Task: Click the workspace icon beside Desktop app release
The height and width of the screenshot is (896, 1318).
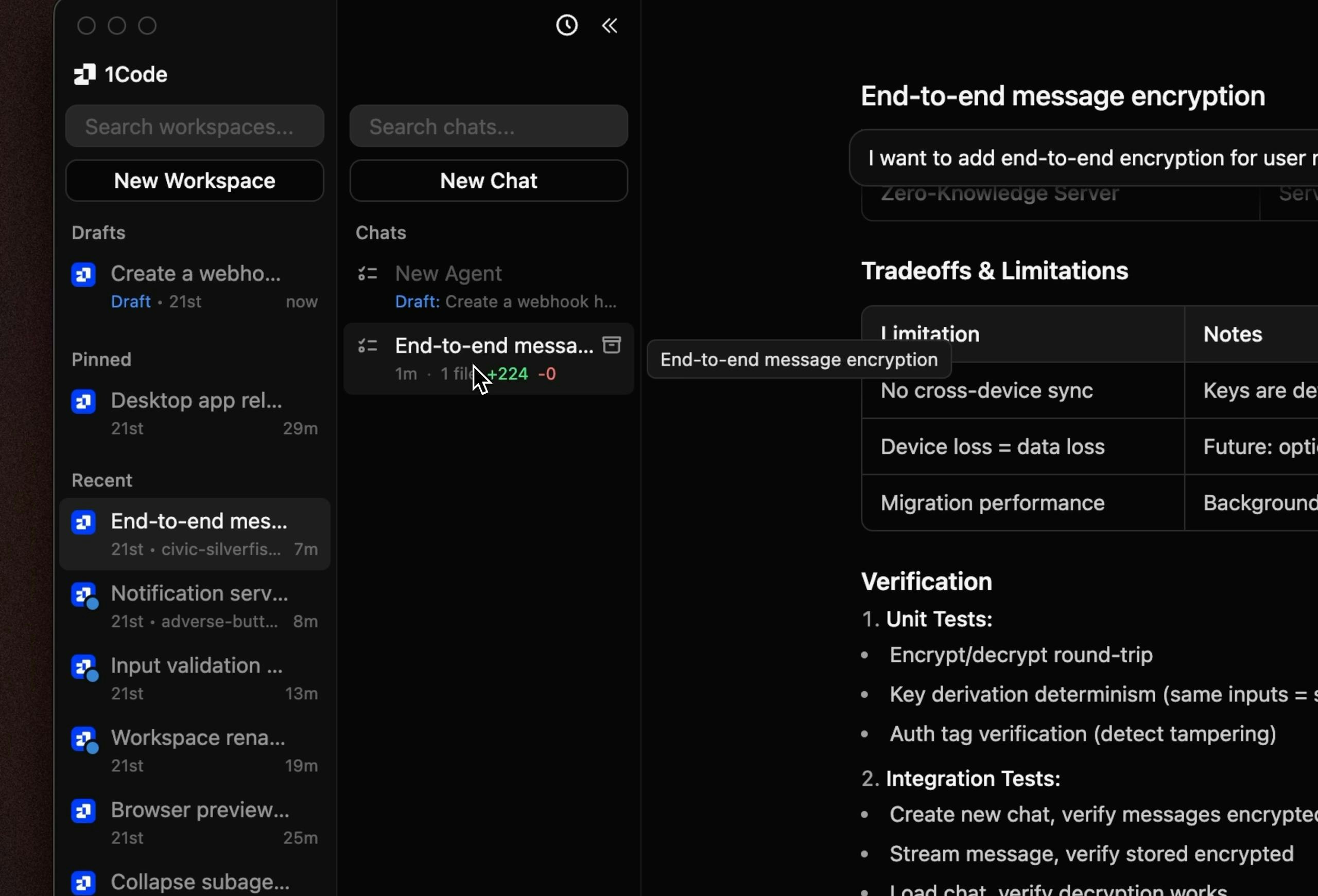Action: pyautogui.click(x=83, y=401)
